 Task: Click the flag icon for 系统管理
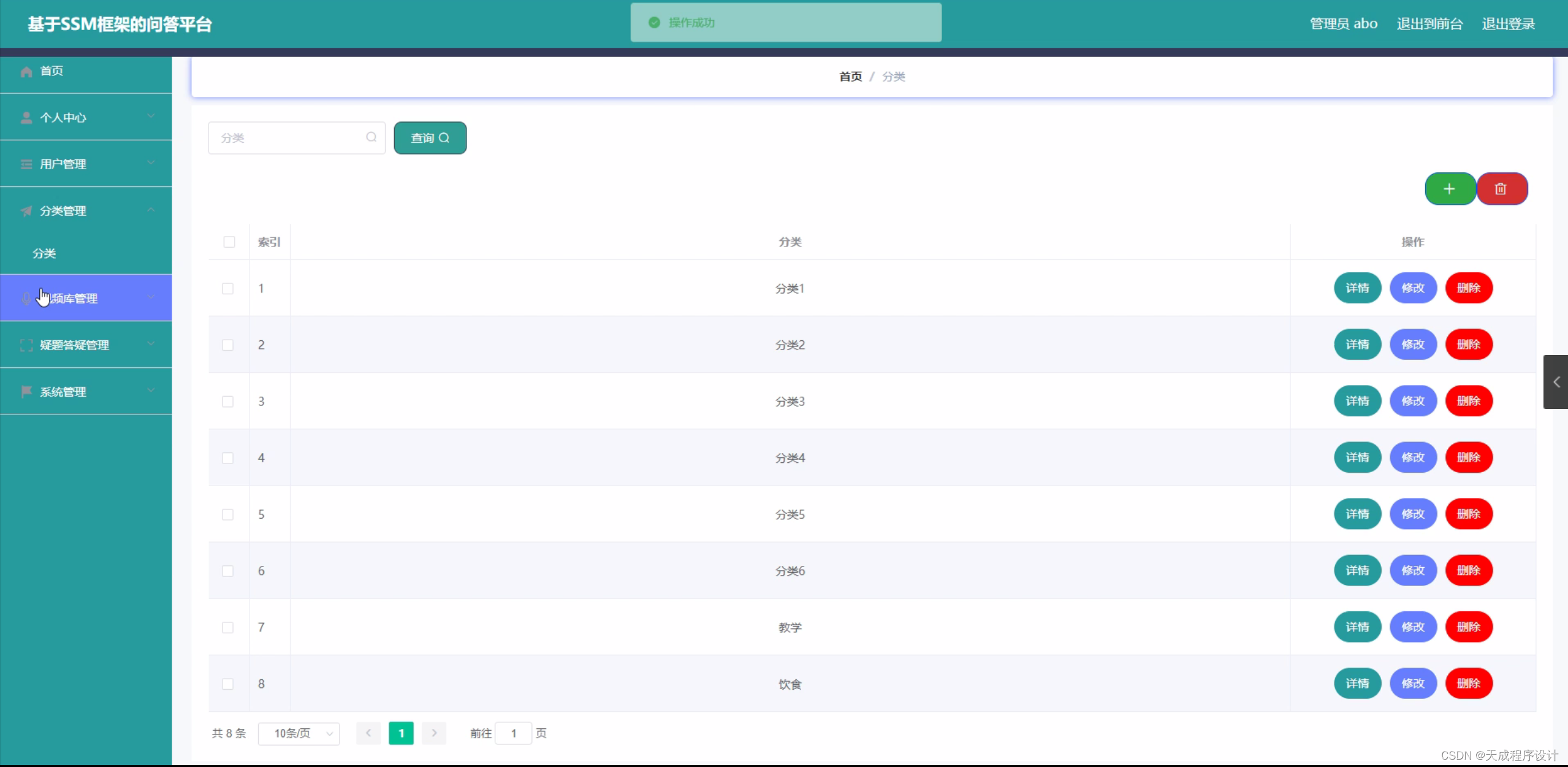click(x=26, y=391)
